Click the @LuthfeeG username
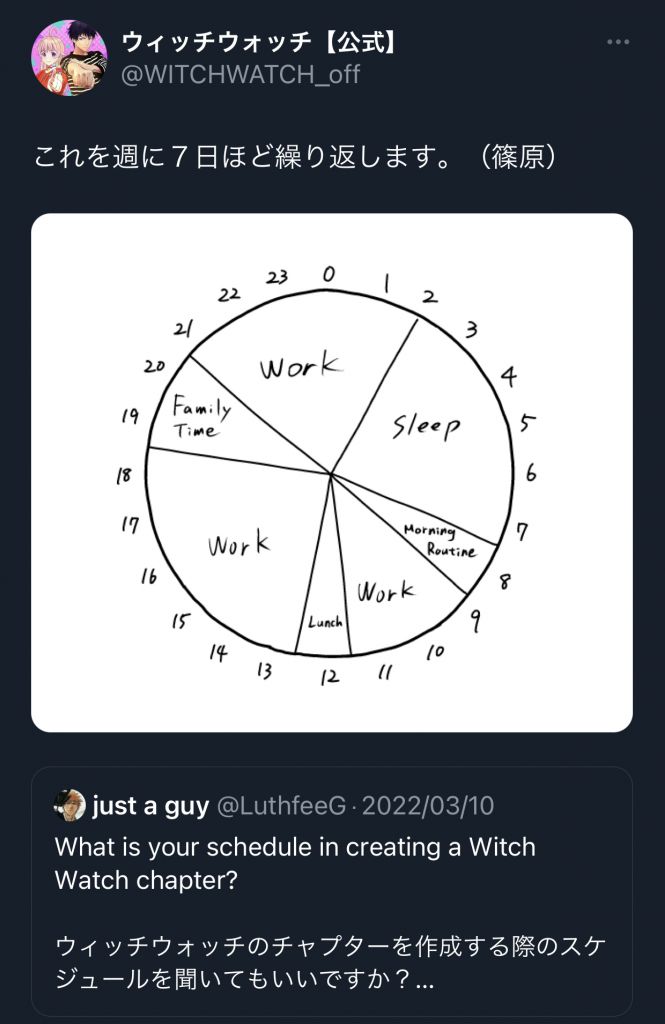 point(281,806)
